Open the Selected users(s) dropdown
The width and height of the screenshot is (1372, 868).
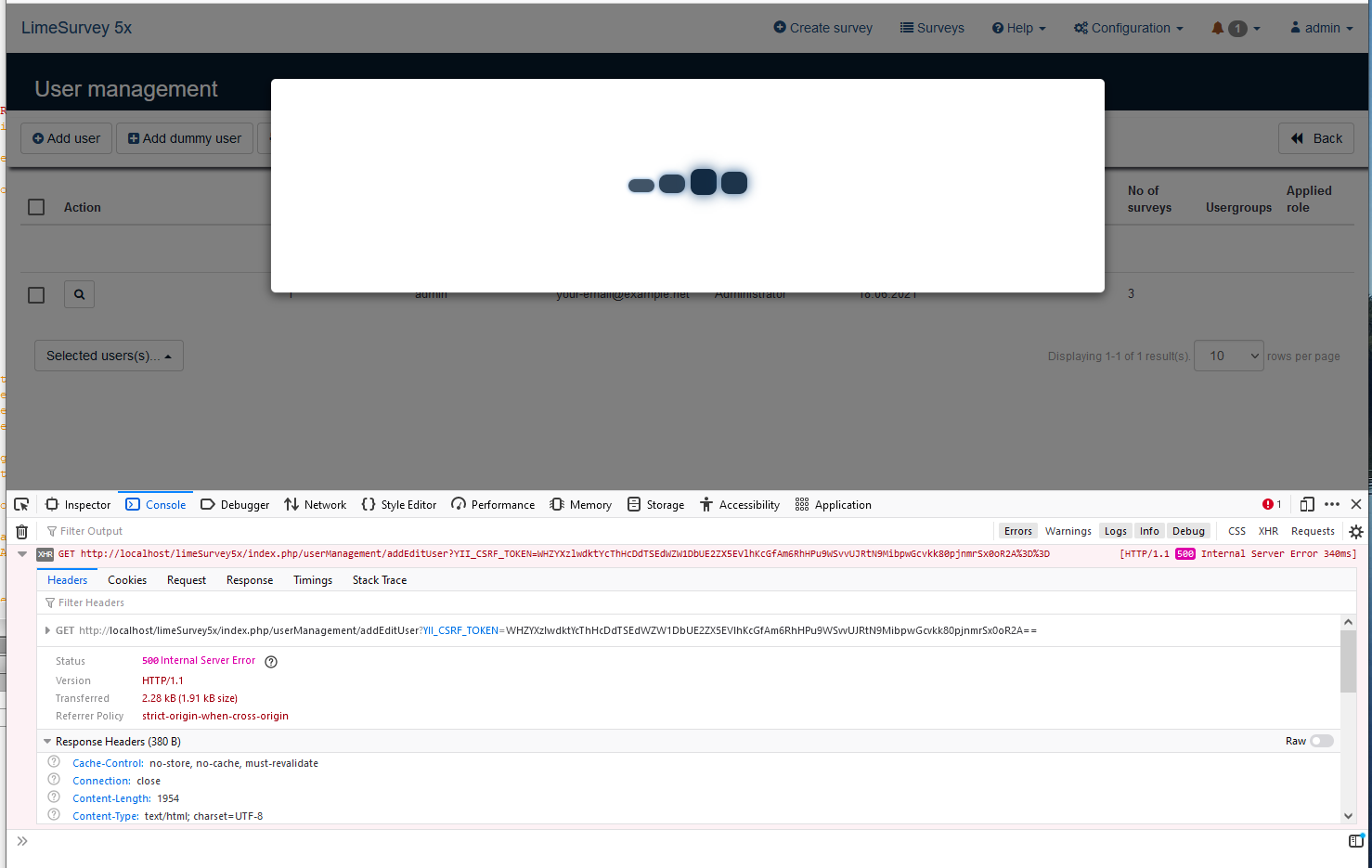(x=109, y=356)
